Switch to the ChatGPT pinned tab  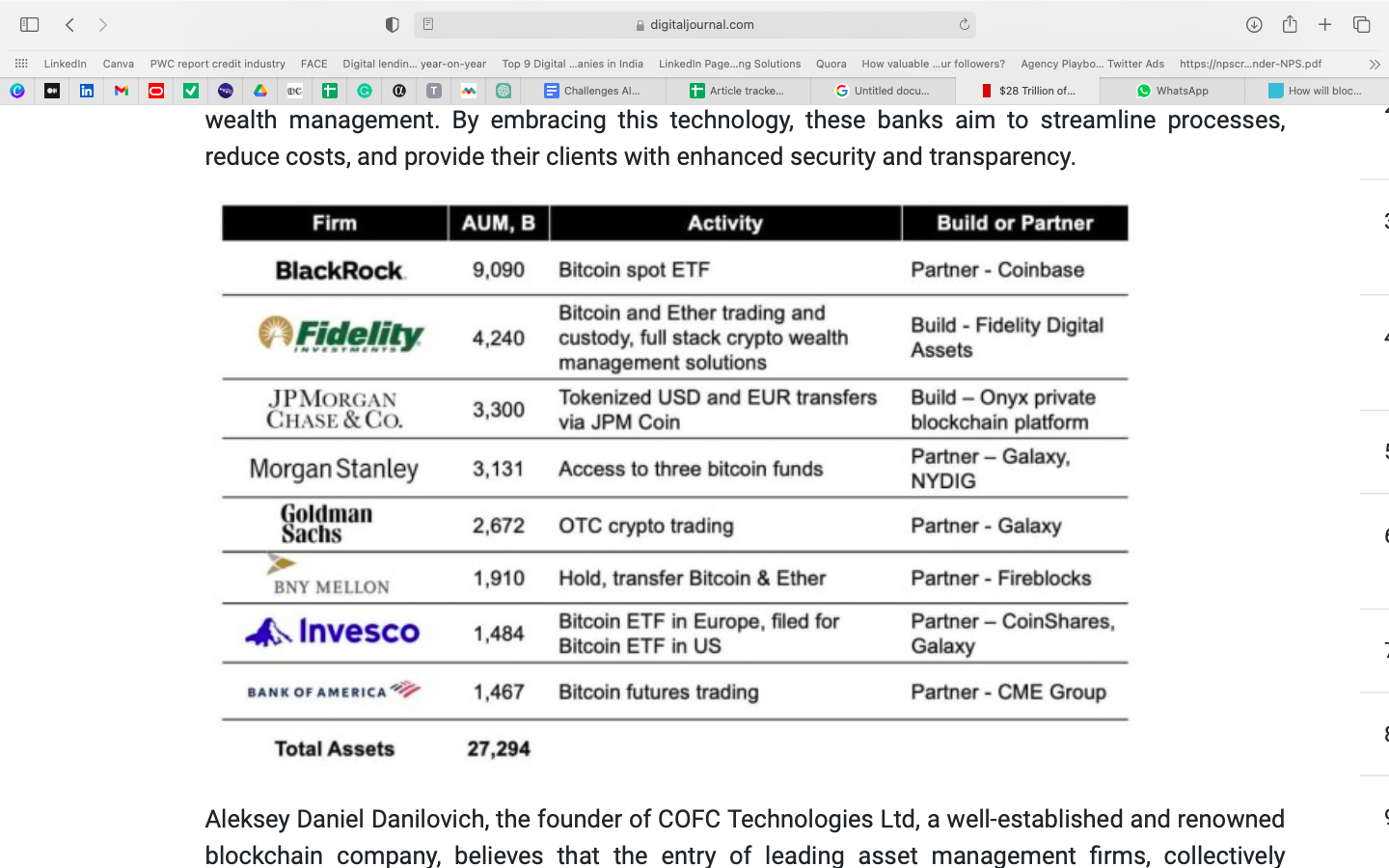[x=504, y=91]
